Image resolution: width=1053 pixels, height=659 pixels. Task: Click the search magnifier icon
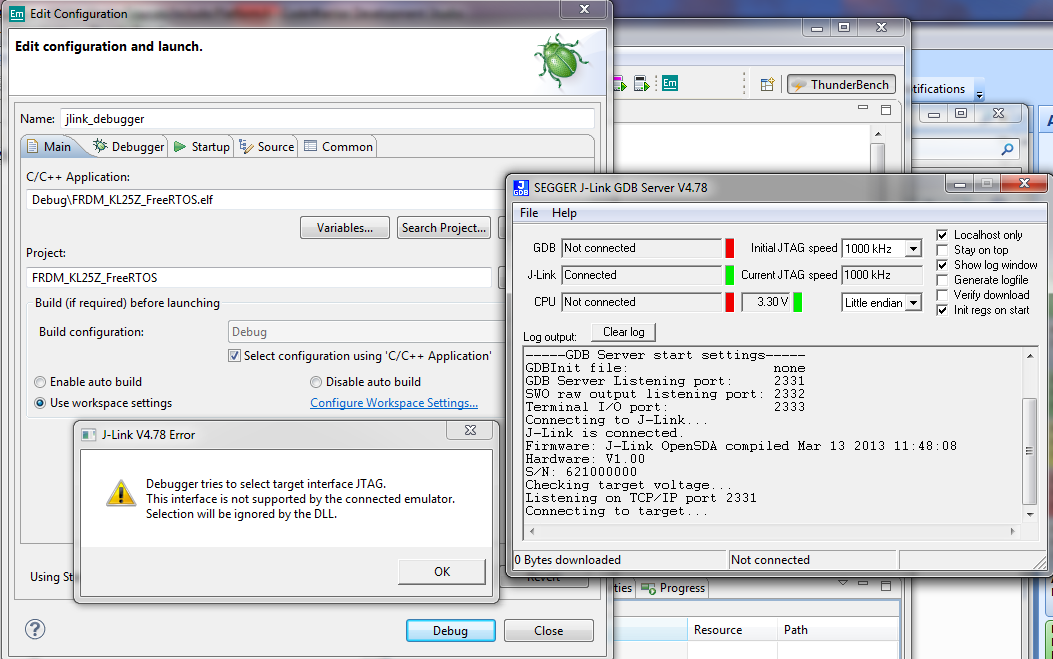click(1005, 150)
